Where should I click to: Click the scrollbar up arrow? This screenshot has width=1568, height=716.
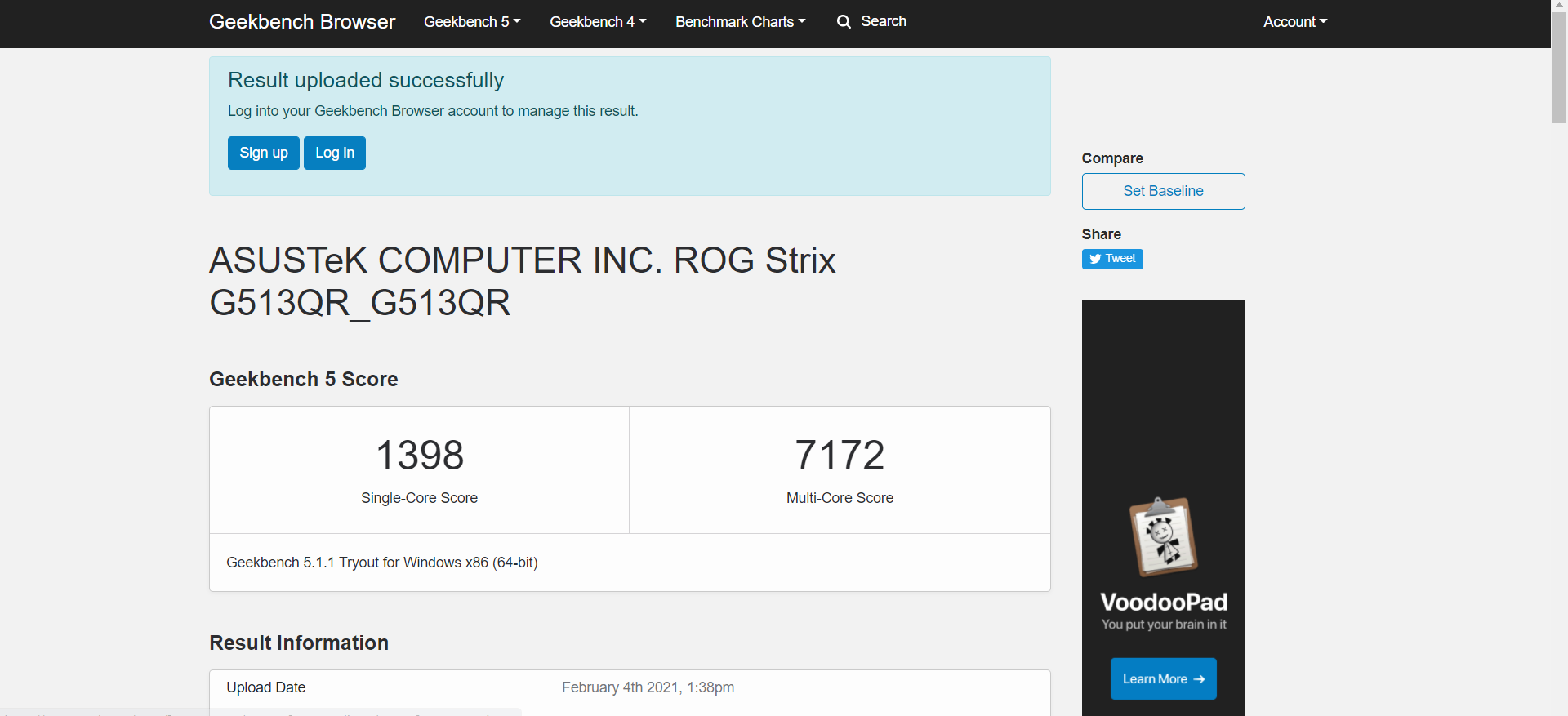(x=1559, y=5)
